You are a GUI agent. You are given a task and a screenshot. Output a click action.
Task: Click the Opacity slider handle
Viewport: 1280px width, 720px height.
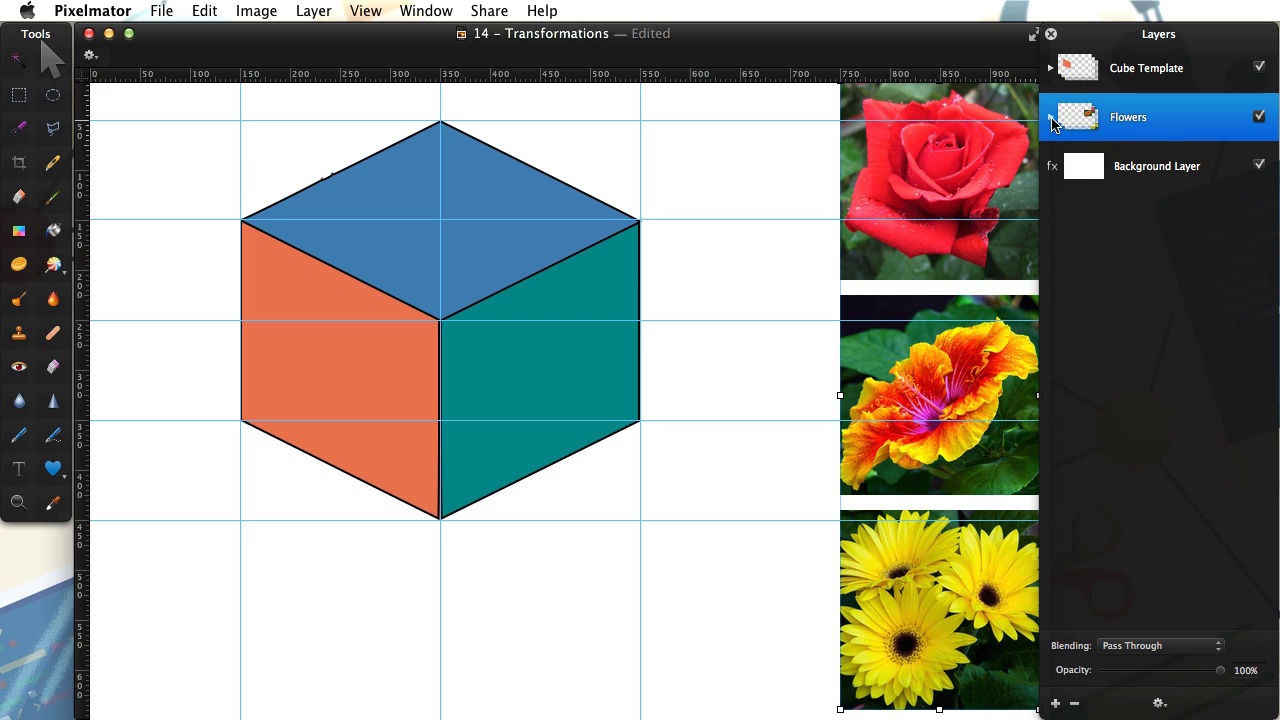(x=1220, y=671)
